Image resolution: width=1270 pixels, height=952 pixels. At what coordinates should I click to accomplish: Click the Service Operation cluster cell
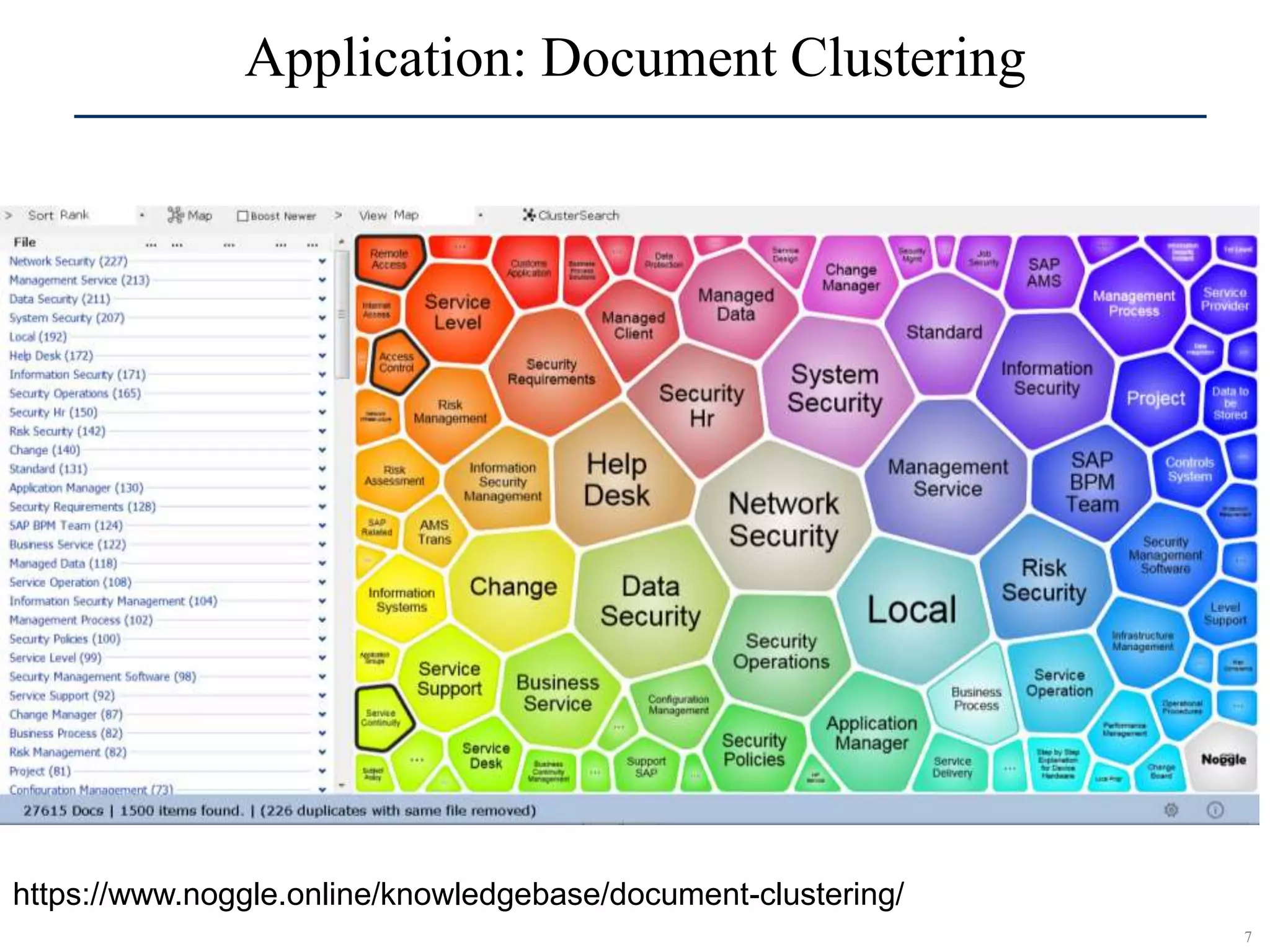click(1059, 683)
